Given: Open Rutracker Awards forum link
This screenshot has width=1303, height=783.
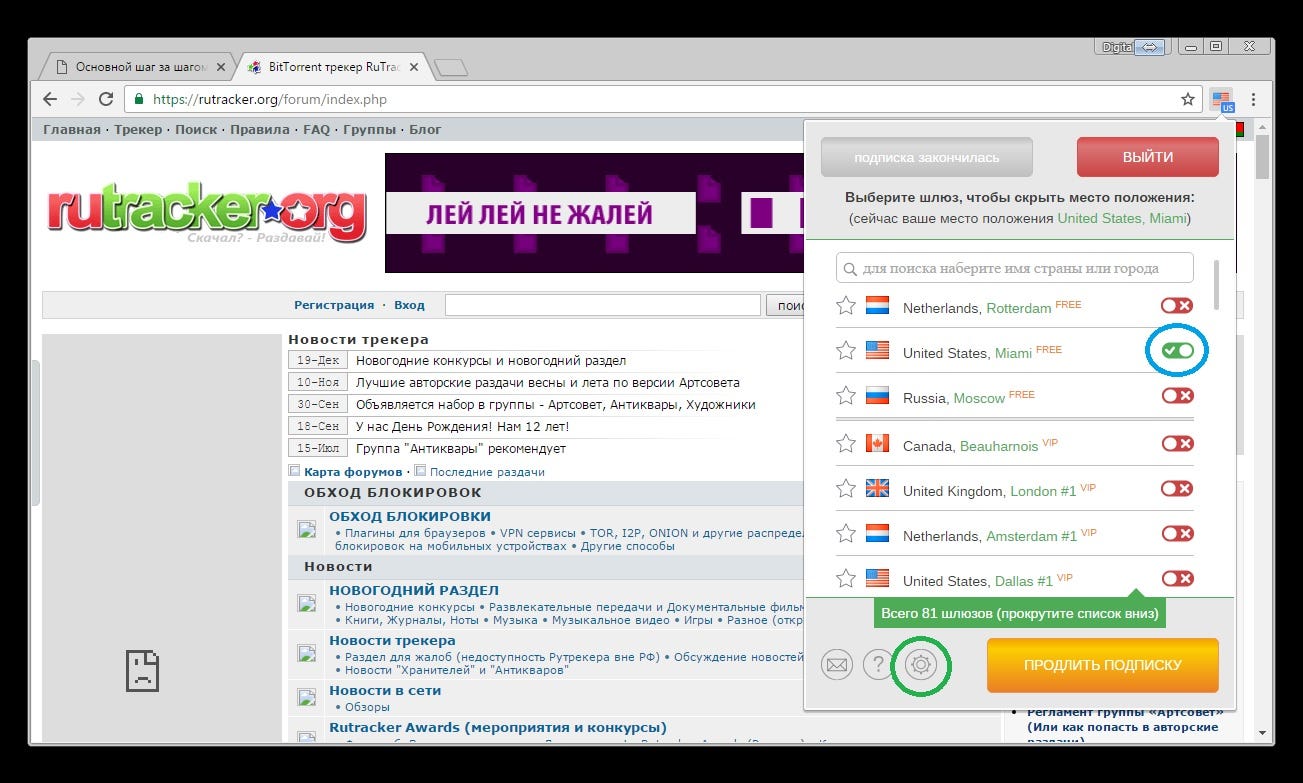Looking at the screenshot, I should click(498, 727).
